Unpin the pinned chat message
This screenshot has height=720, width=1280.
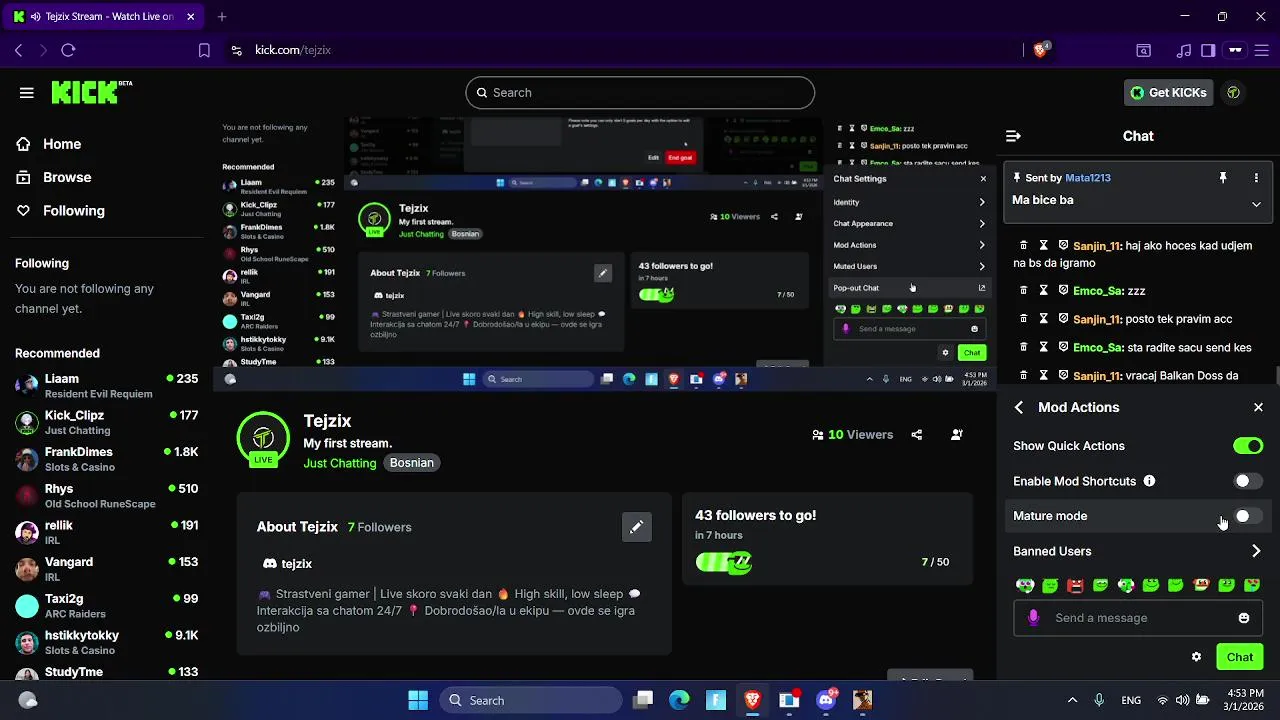pyautogui.click(x=1222, y=178)
